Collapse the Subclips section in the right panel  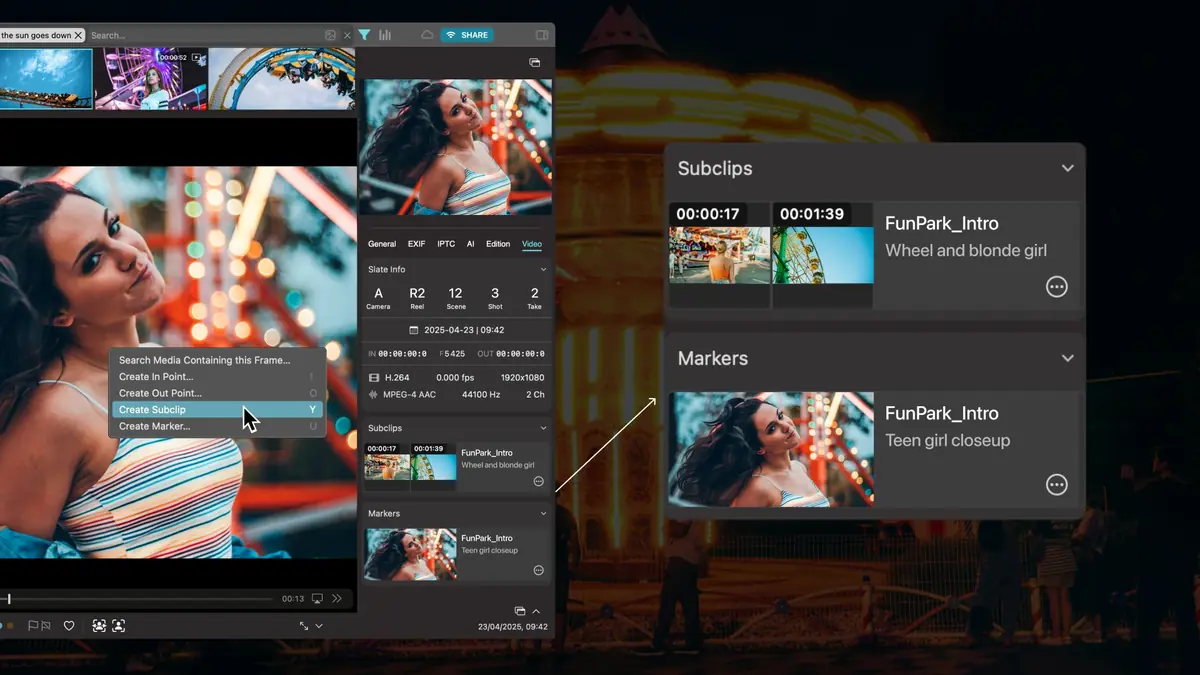coord(1066,168)
